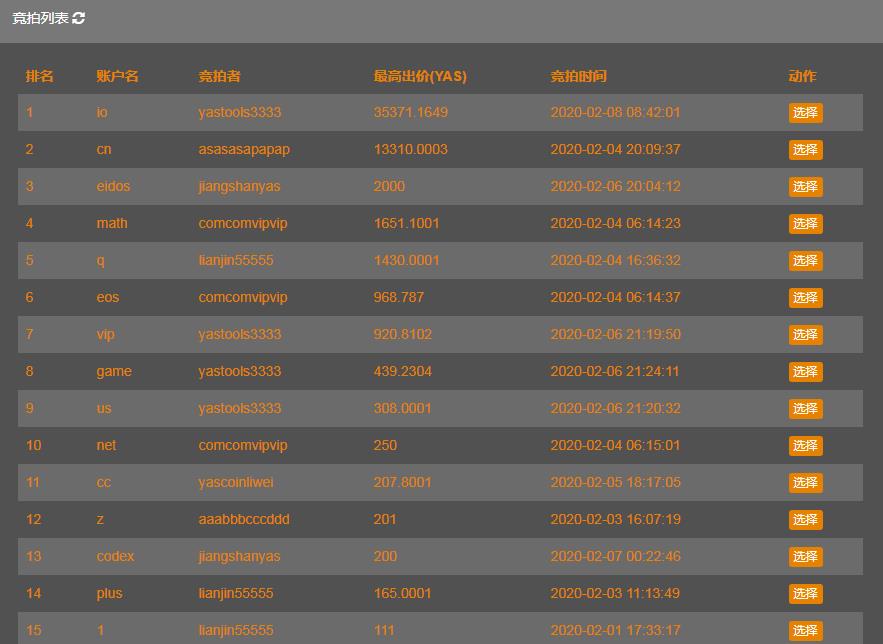Click 选择 for the cc account

[x=805, y=482]
